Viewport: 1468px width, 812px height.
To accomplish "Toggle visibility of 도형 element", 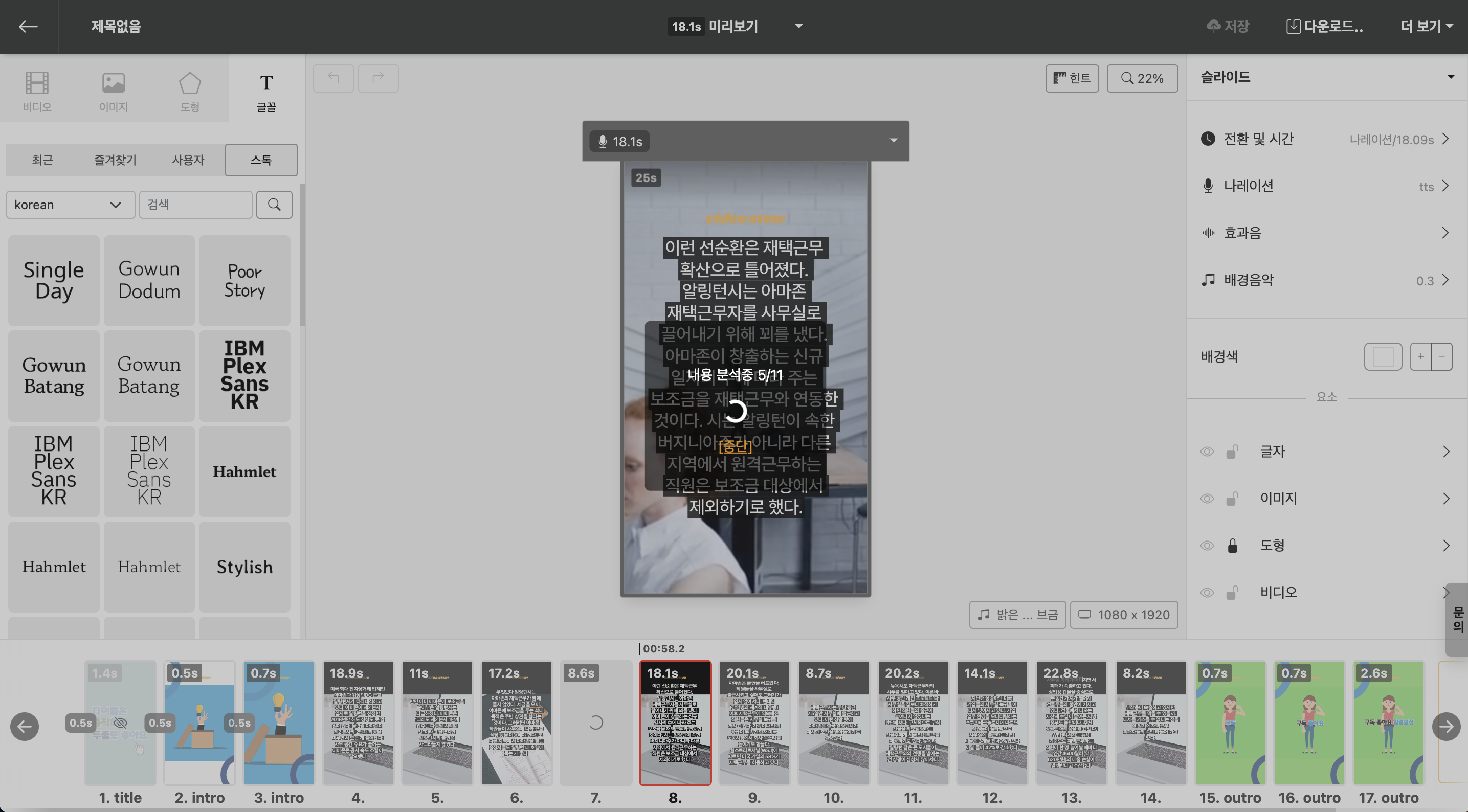I will [1207, 546].
